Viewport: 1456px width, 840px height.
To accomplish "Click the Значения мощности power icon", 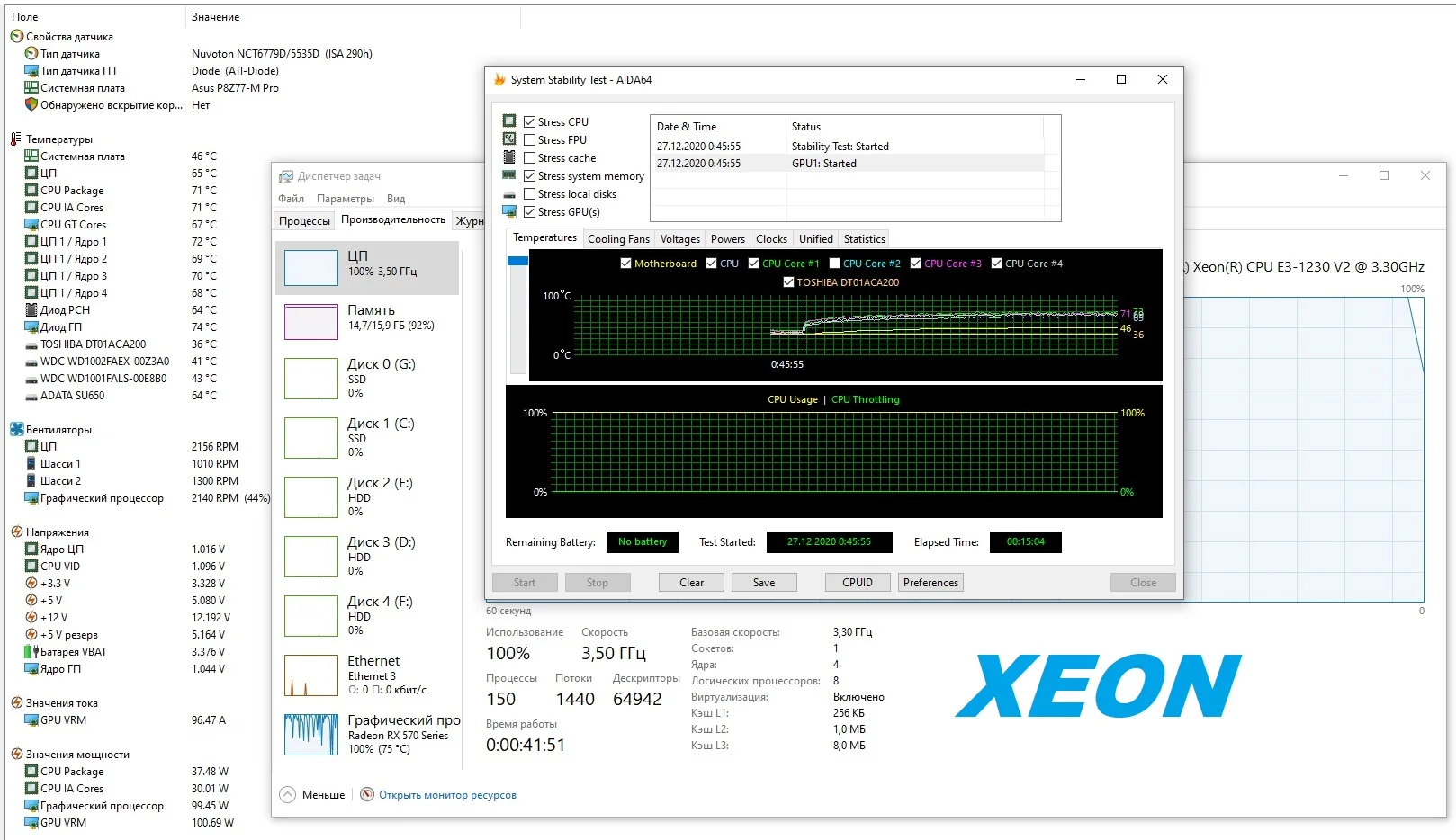I will click(x=16, y=755).
